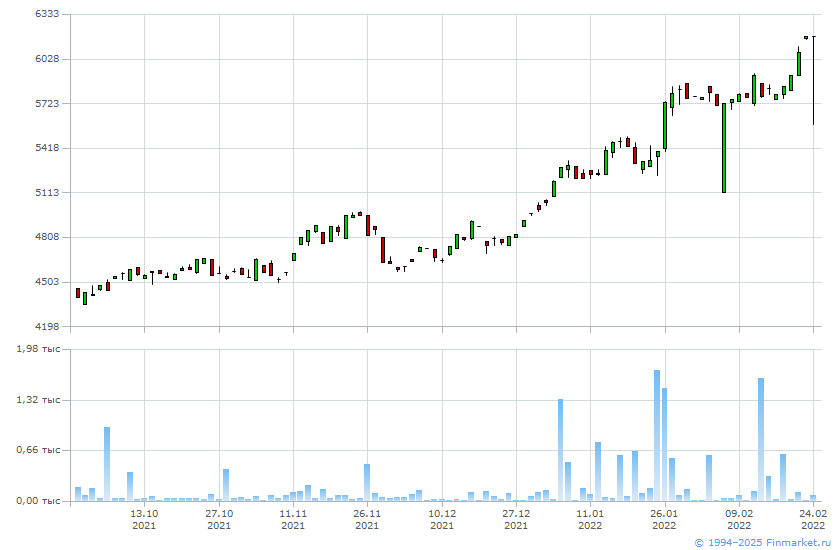
Task: Click the 11.11 2021 date label
Action: [293, 519]
